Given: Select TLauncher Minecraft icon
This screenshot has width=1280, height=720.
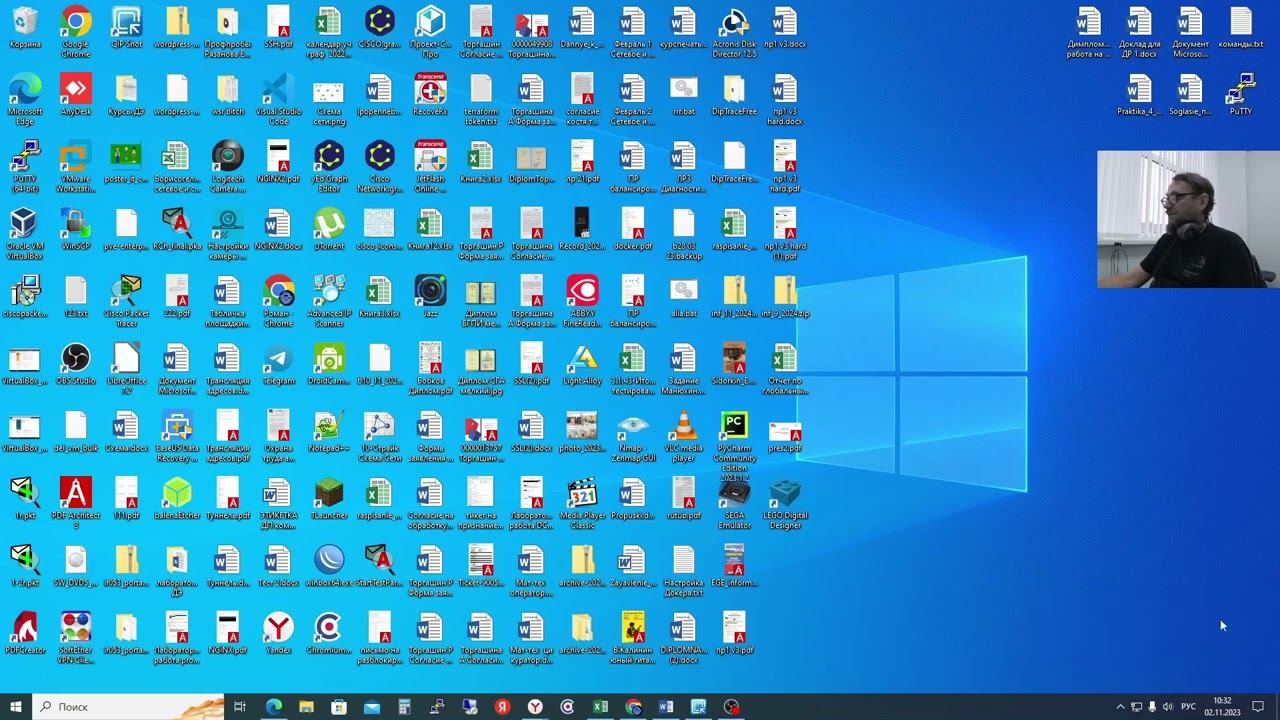Looking at the screenshot, I should click(329, 498).
